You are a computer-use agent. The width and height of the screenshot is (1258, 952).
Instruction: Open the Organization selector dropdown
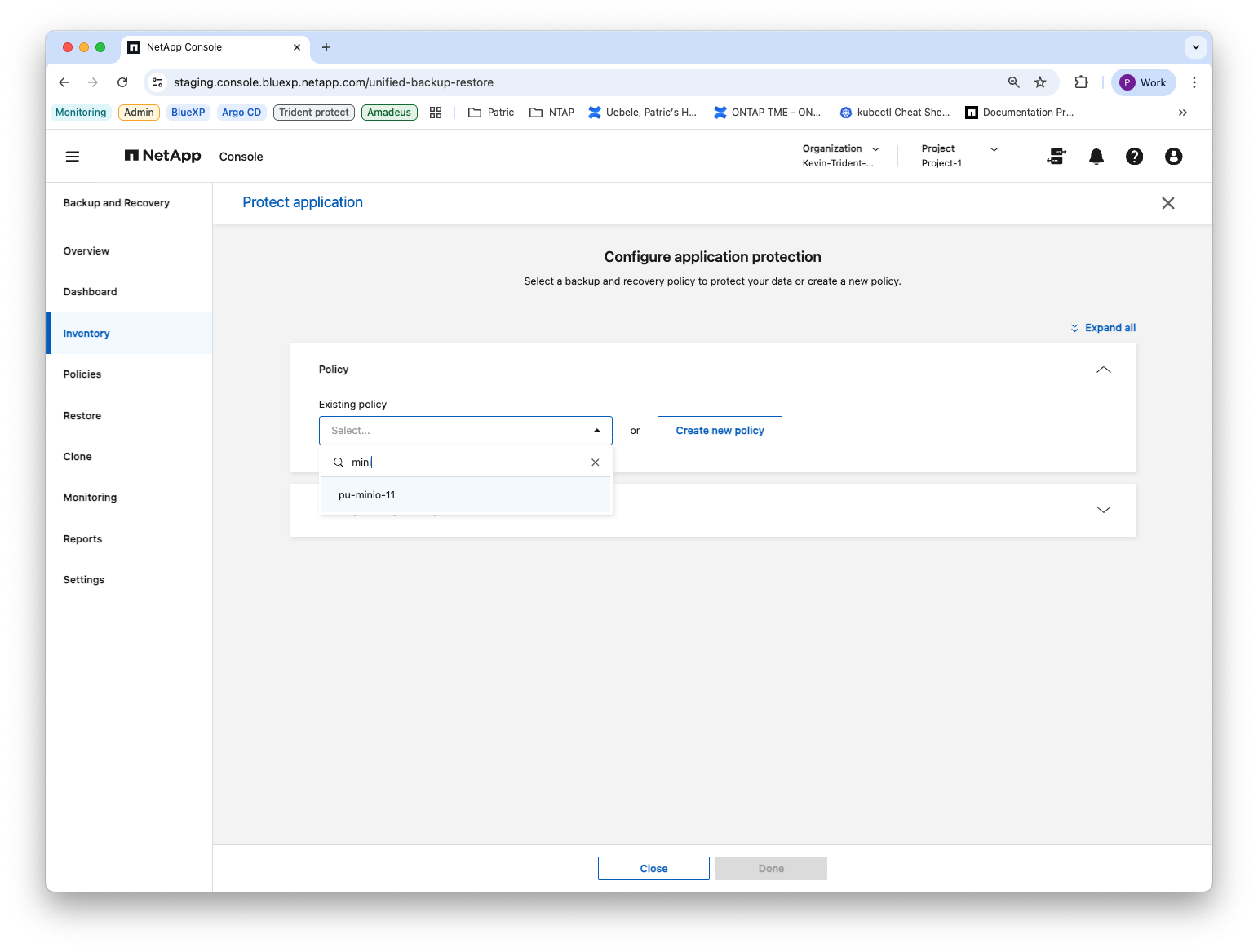(x=841, y=156)
